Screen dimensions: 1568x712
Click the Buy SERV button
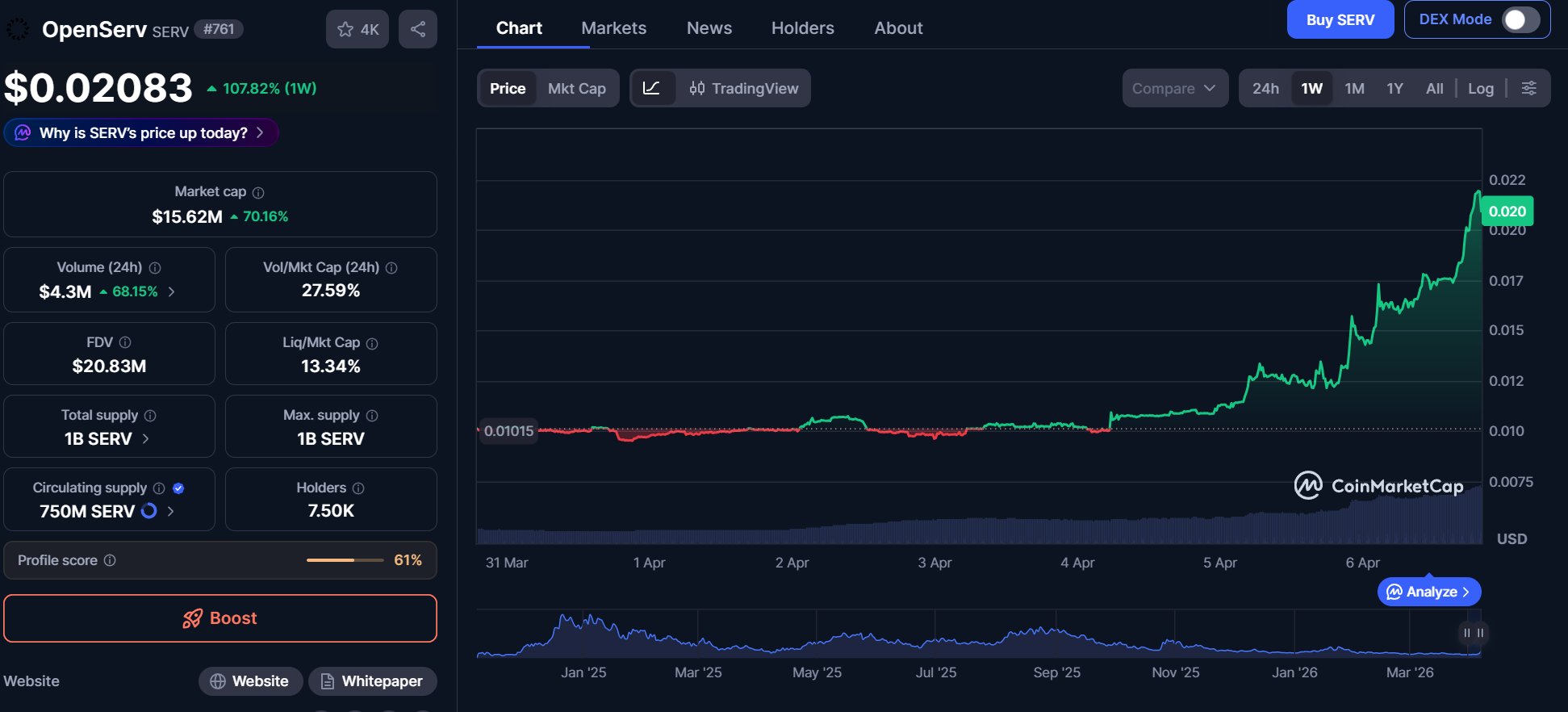click(1340, 19)
